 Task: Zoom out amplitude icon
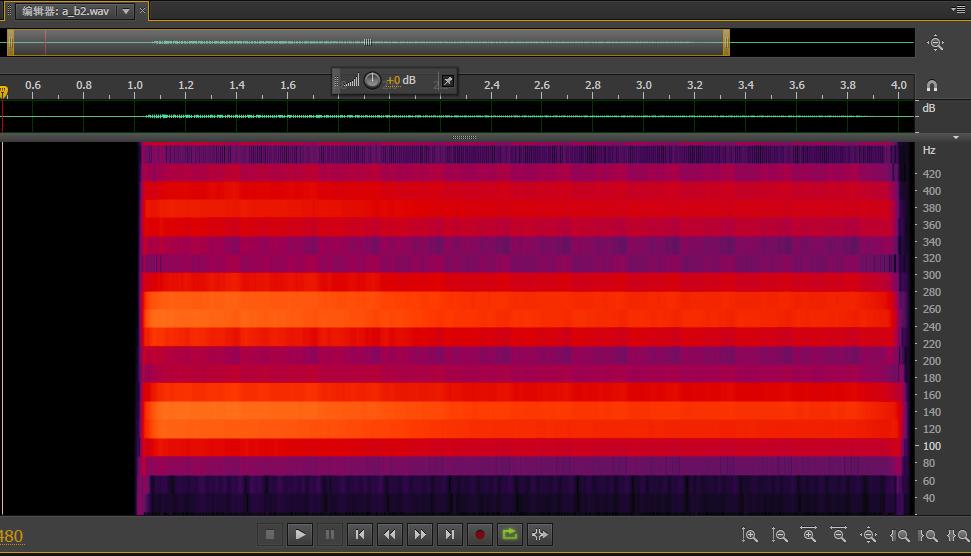[779, 535]
